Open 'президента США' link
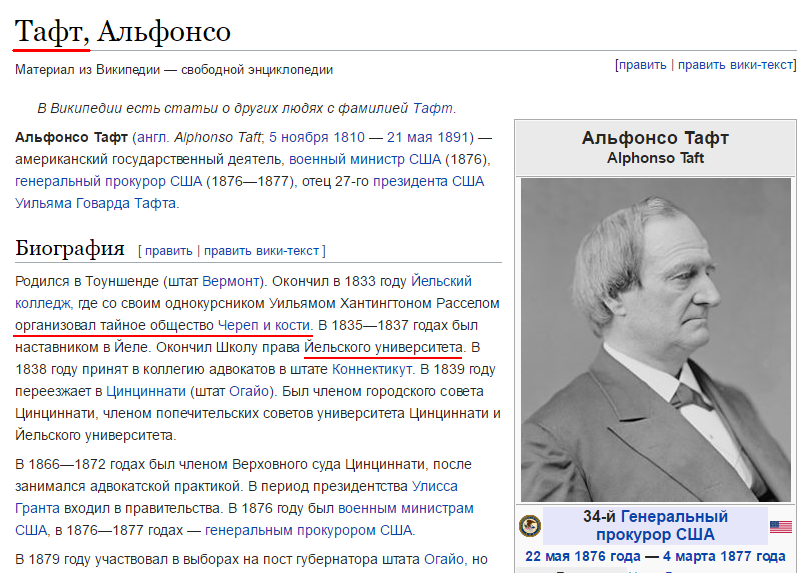 (x=429, y=181)
